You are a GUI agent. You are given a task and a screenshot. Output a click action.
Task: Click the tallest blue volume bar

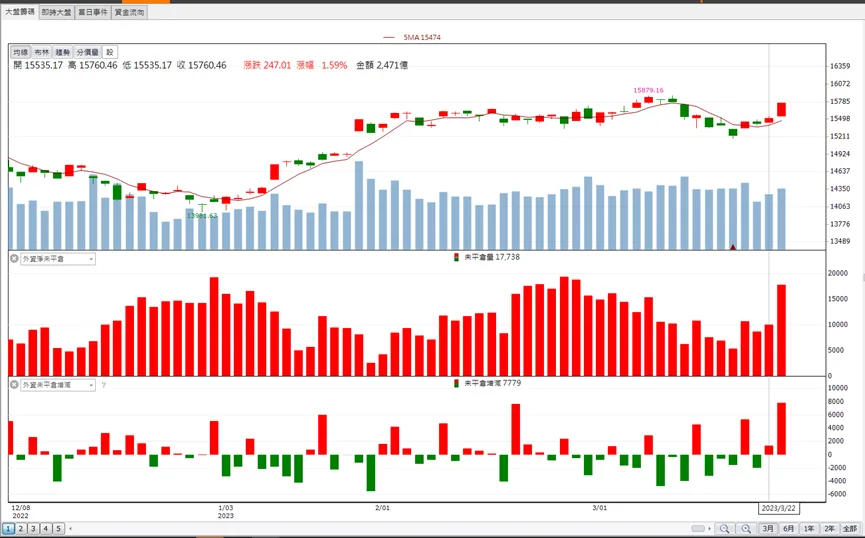[x=359, y=205]
